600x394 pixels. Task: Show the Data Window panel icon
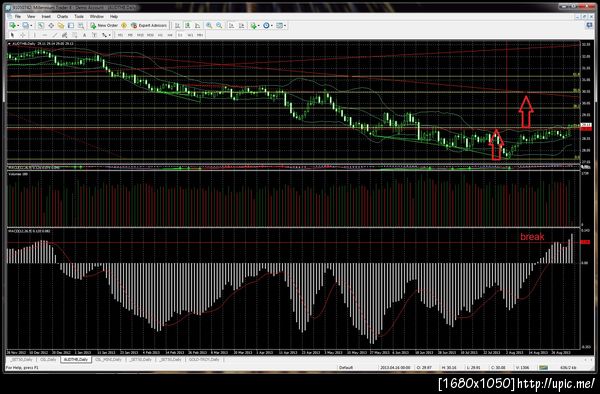(51, 25)
